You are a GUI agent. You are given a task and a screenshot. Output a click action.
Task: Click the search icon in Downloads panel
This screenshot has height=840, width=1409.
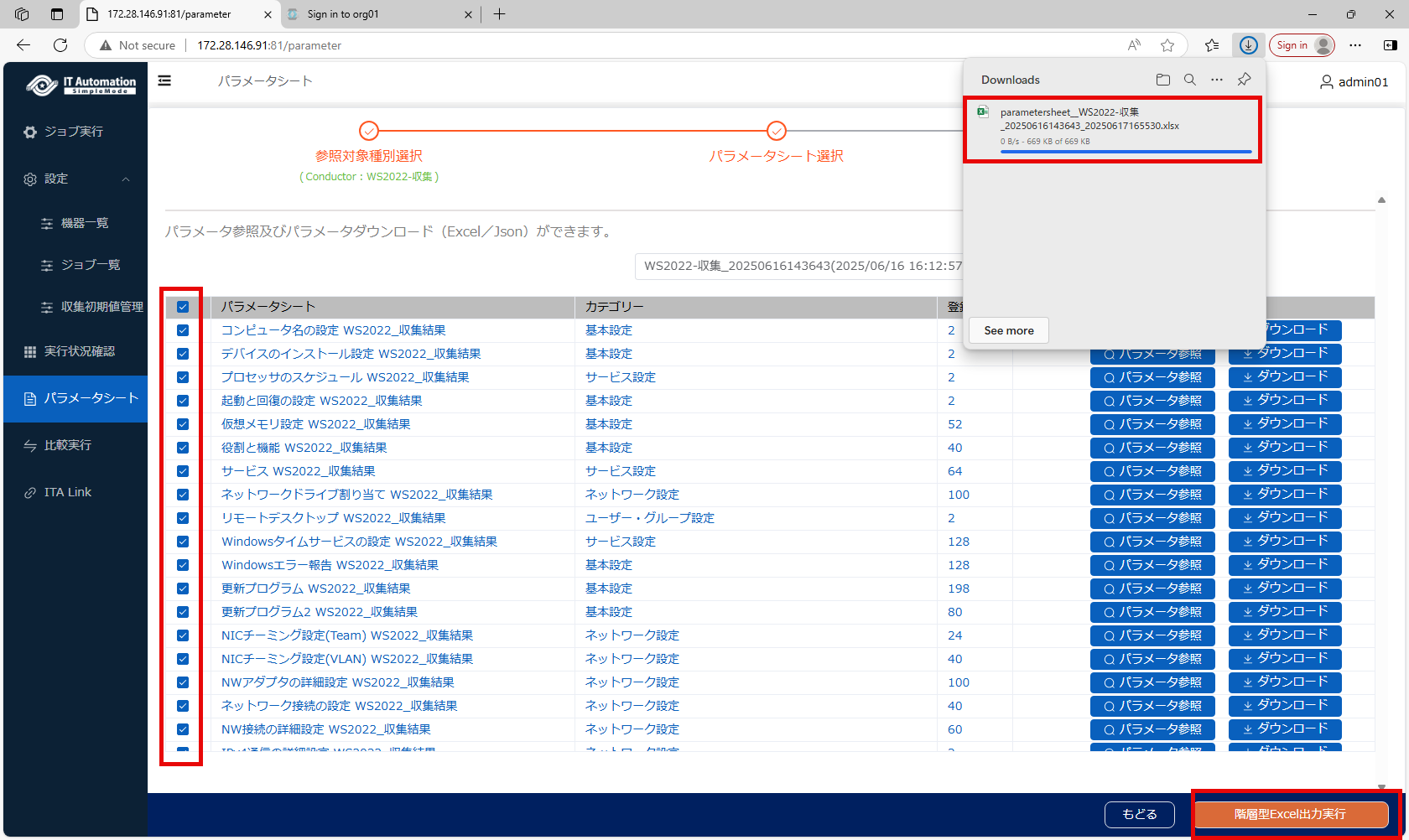tap(1189, 80)
